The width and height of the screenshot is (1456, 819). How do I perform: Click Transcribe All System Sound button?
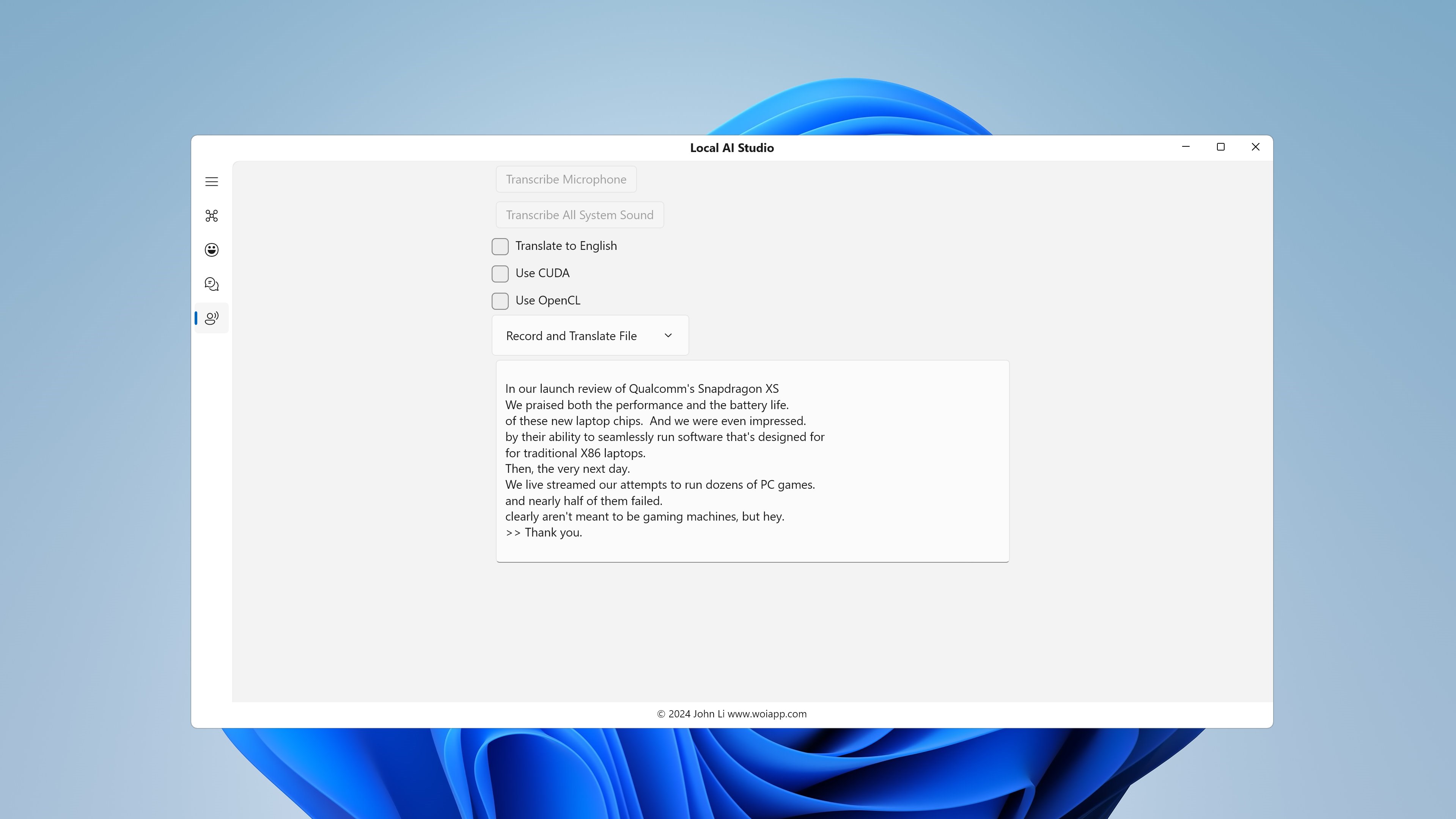(x=579, y=215)
